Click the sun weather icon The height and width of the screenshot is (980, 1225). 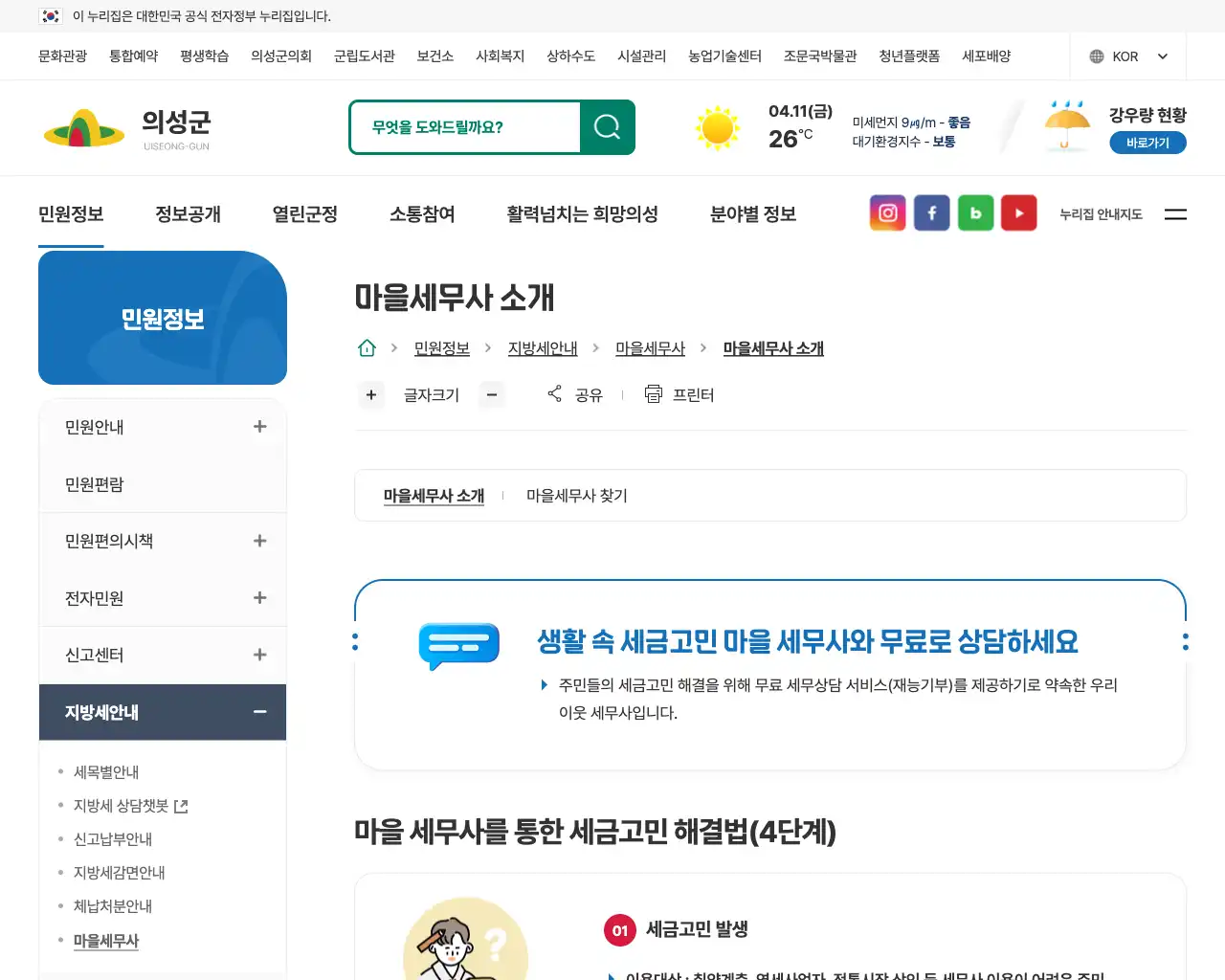[718, 126]
